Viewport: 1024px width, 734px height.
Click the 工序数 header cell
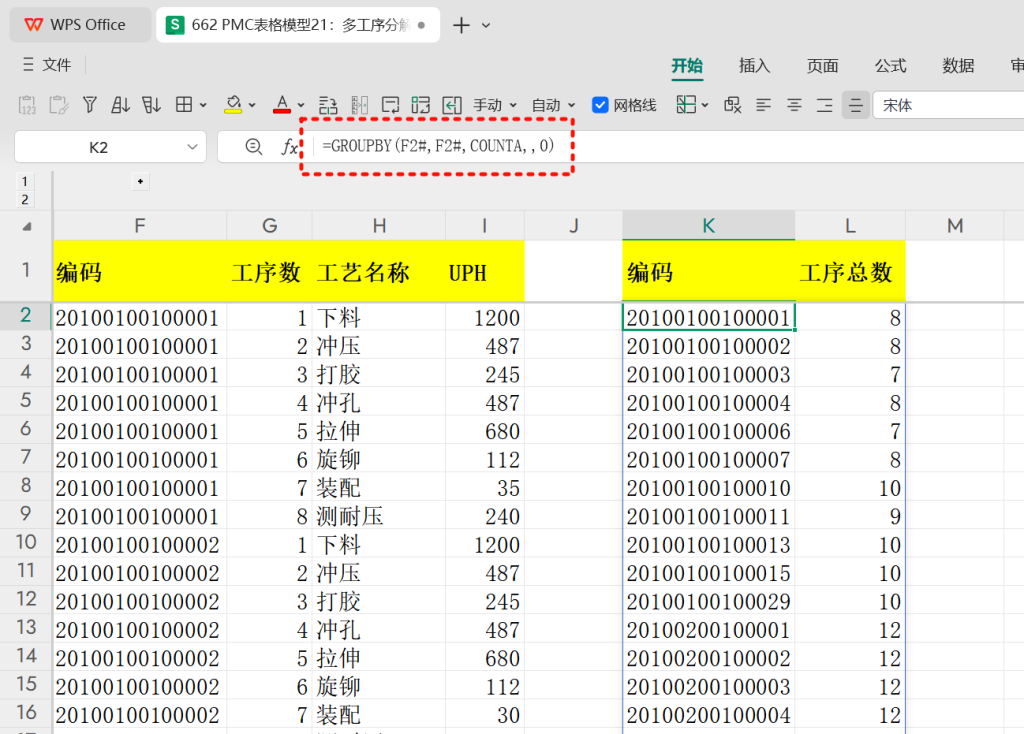(x=269, y=272)
